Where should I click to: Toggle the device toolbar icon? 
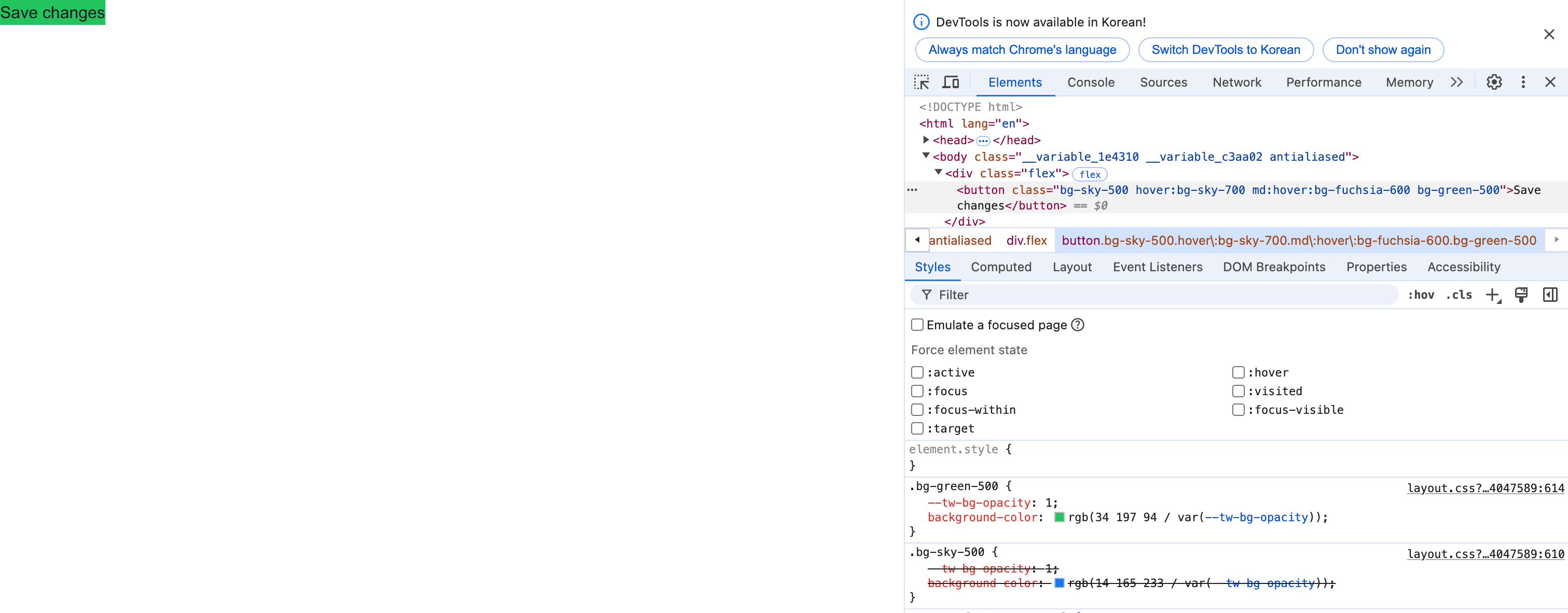951,82
